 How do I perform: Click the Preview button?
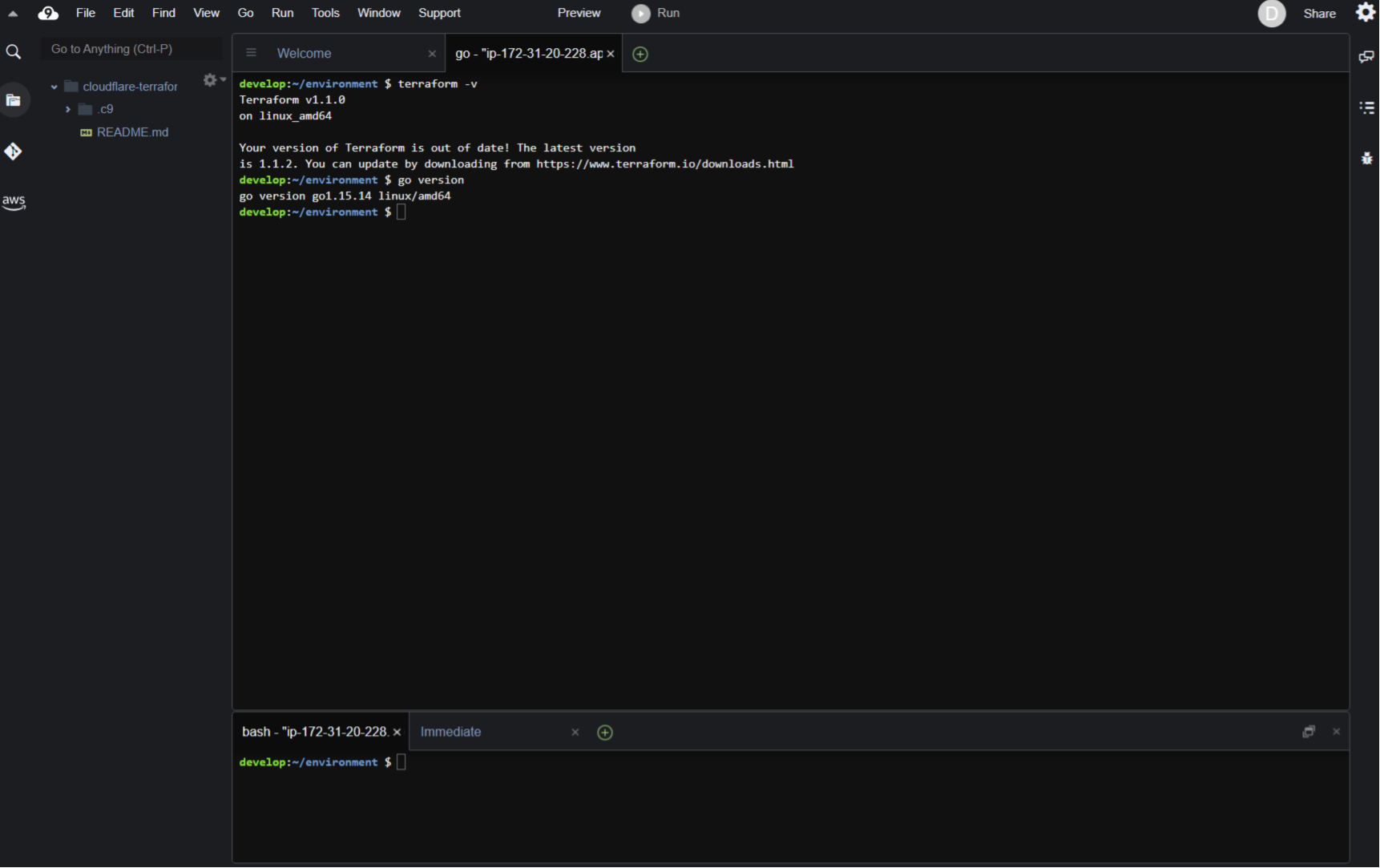click(x=579, y=13)
